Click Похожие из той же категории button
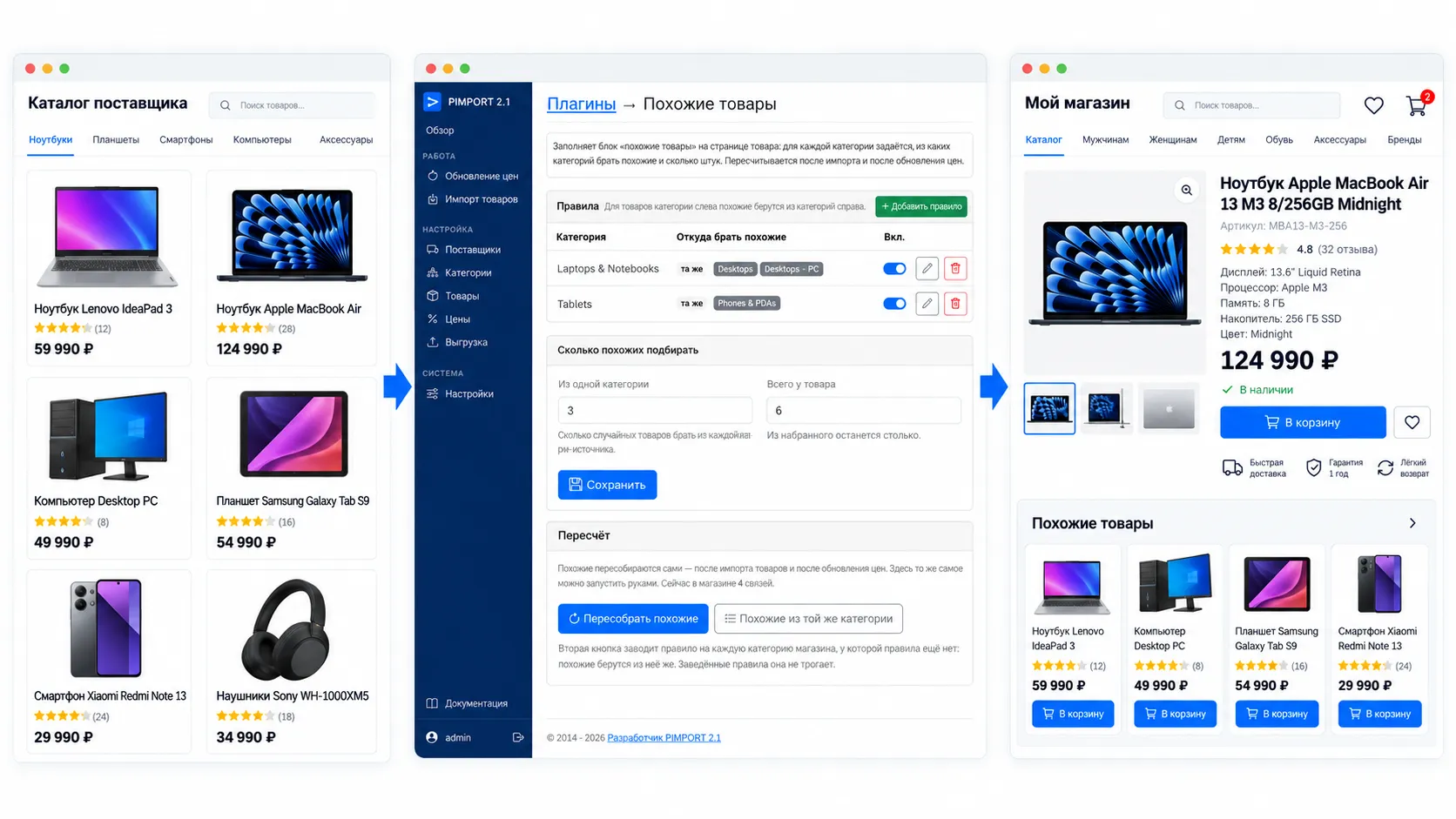 click(808, 619)
